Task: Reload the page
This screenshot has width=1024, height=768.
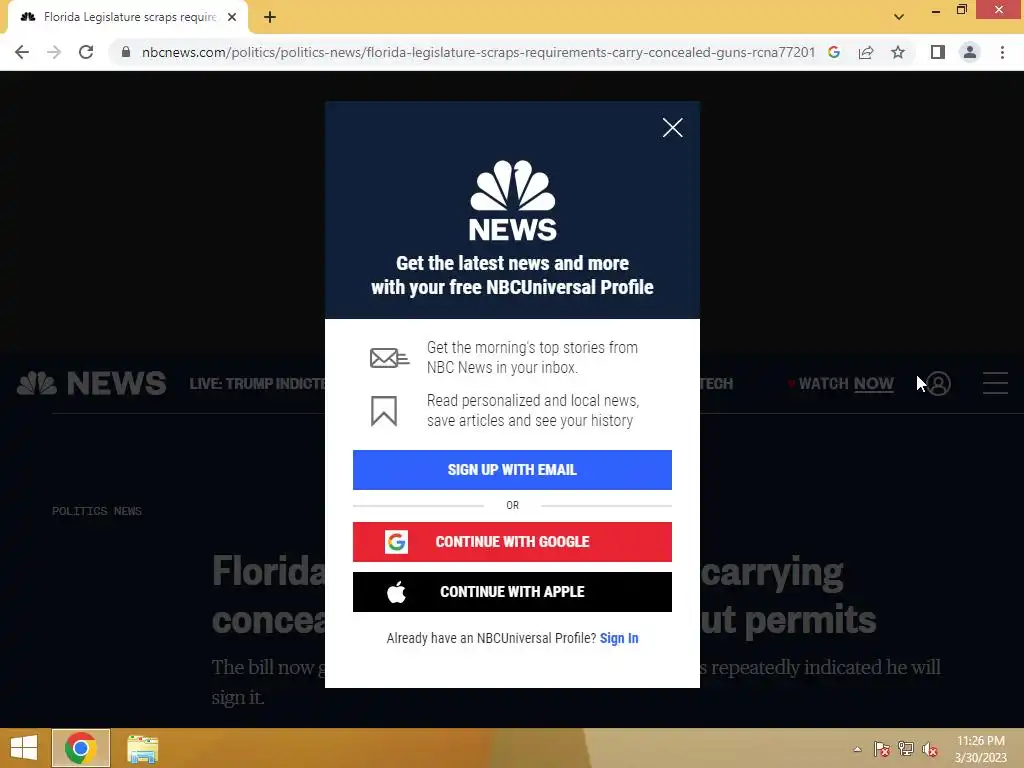Action: coord(86,52)
